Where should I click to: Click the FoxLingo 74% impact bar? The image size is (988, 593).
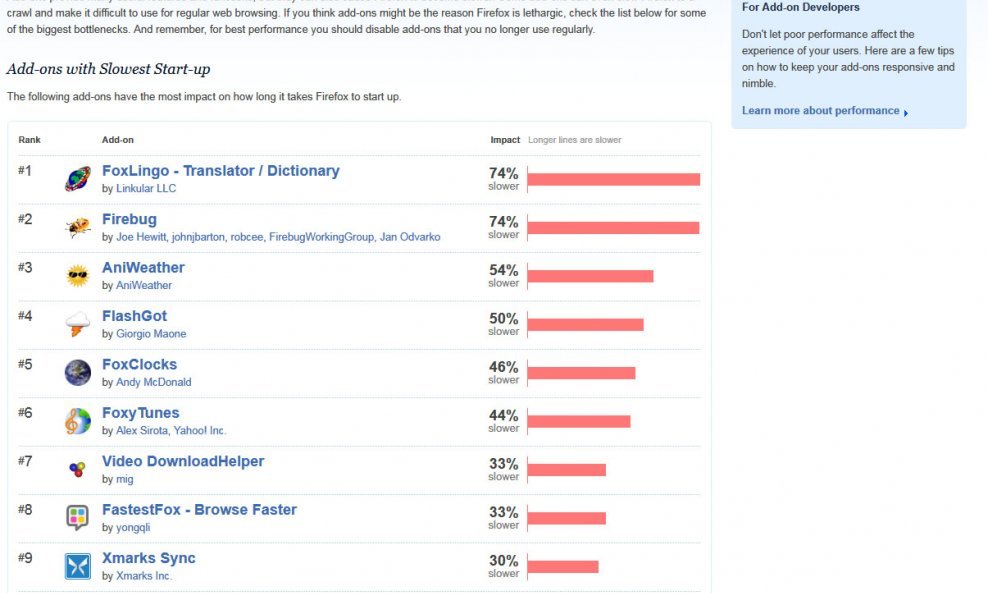pyautogui.click(x=614, y=180)
